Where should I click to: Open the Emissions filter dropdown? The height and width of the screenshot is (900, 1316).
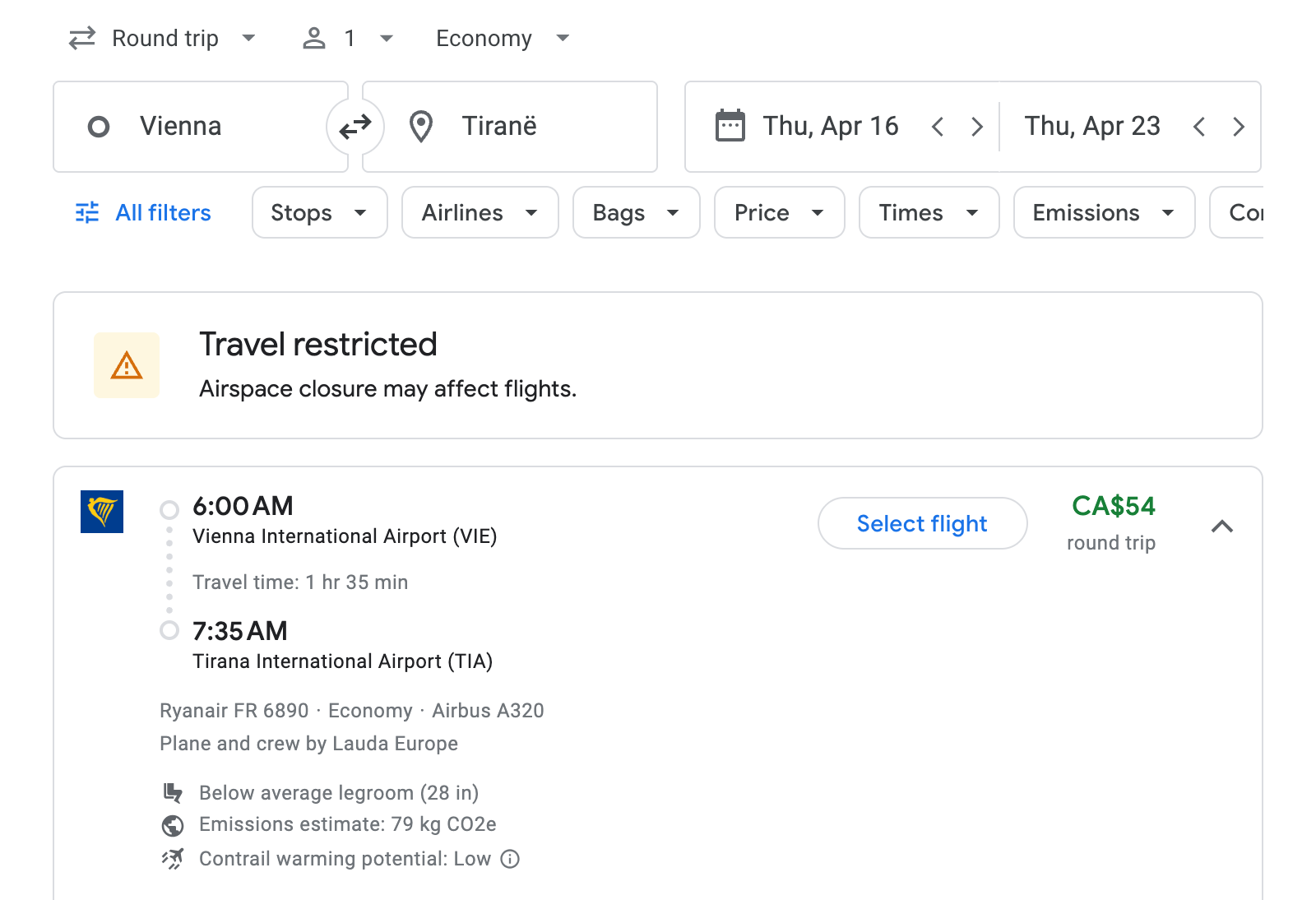point(1103,212)
